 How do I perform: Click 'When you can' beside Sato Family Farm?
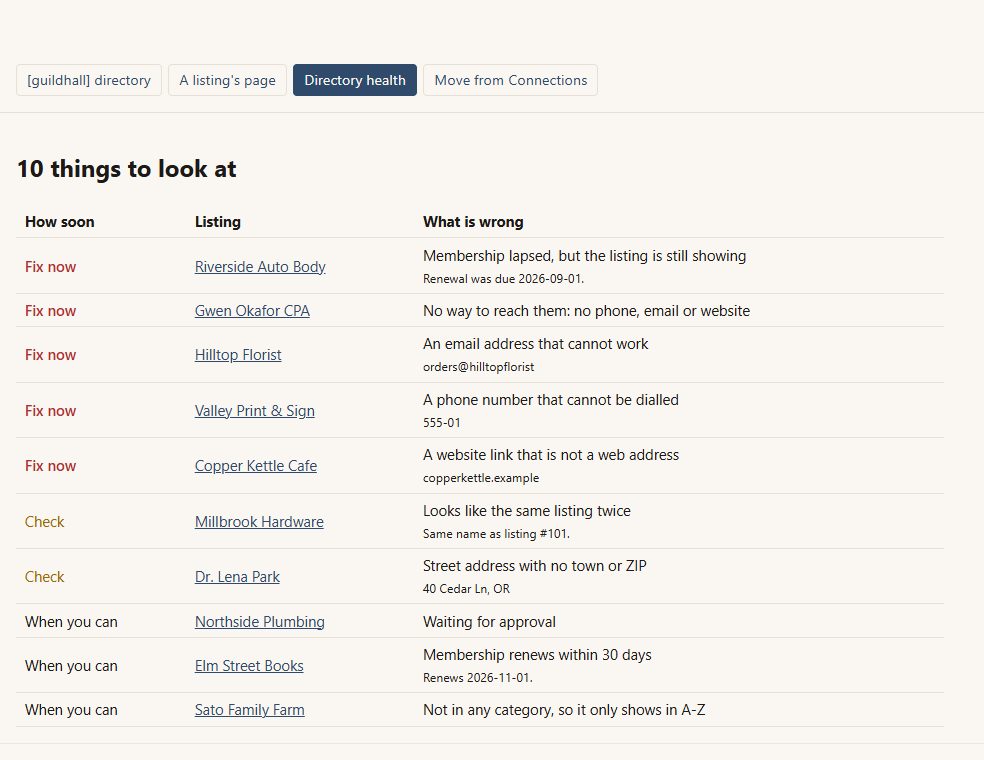71,710
